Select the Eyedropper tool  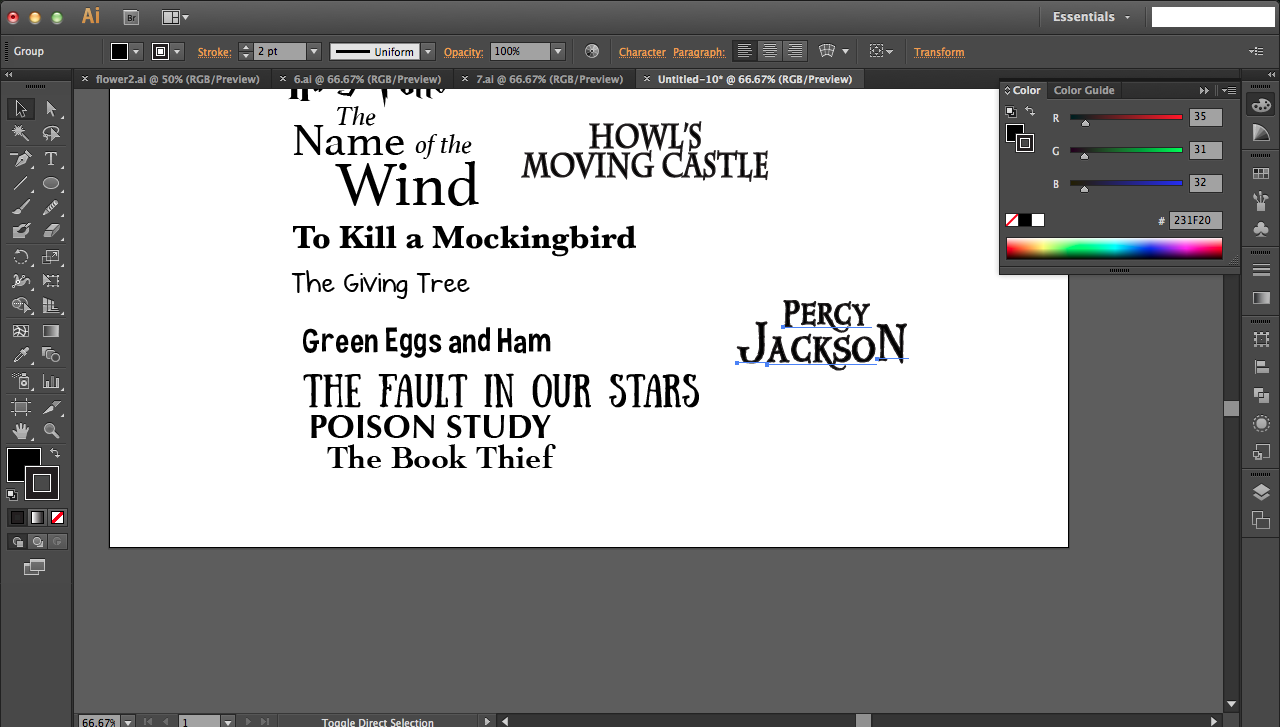pos(21,355)
